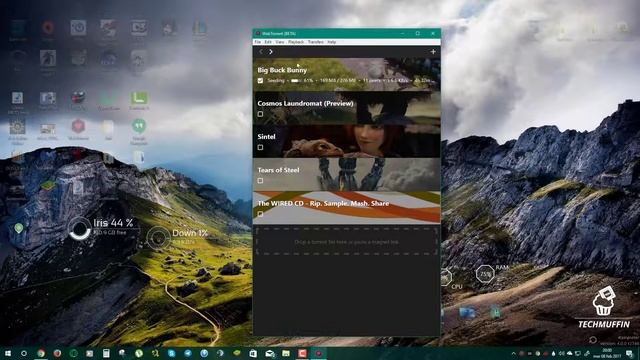Click the forward arrow in WebTorrent

click(271, 52)
